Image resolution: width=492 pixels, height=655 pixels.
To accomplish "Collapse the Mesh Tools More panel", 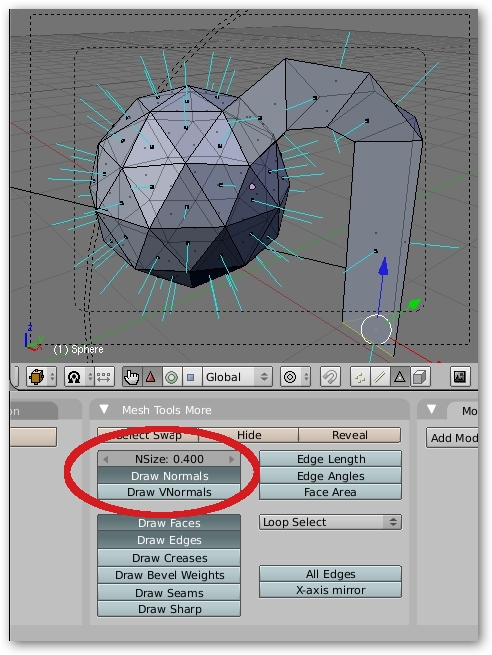I will click(104, 409).
